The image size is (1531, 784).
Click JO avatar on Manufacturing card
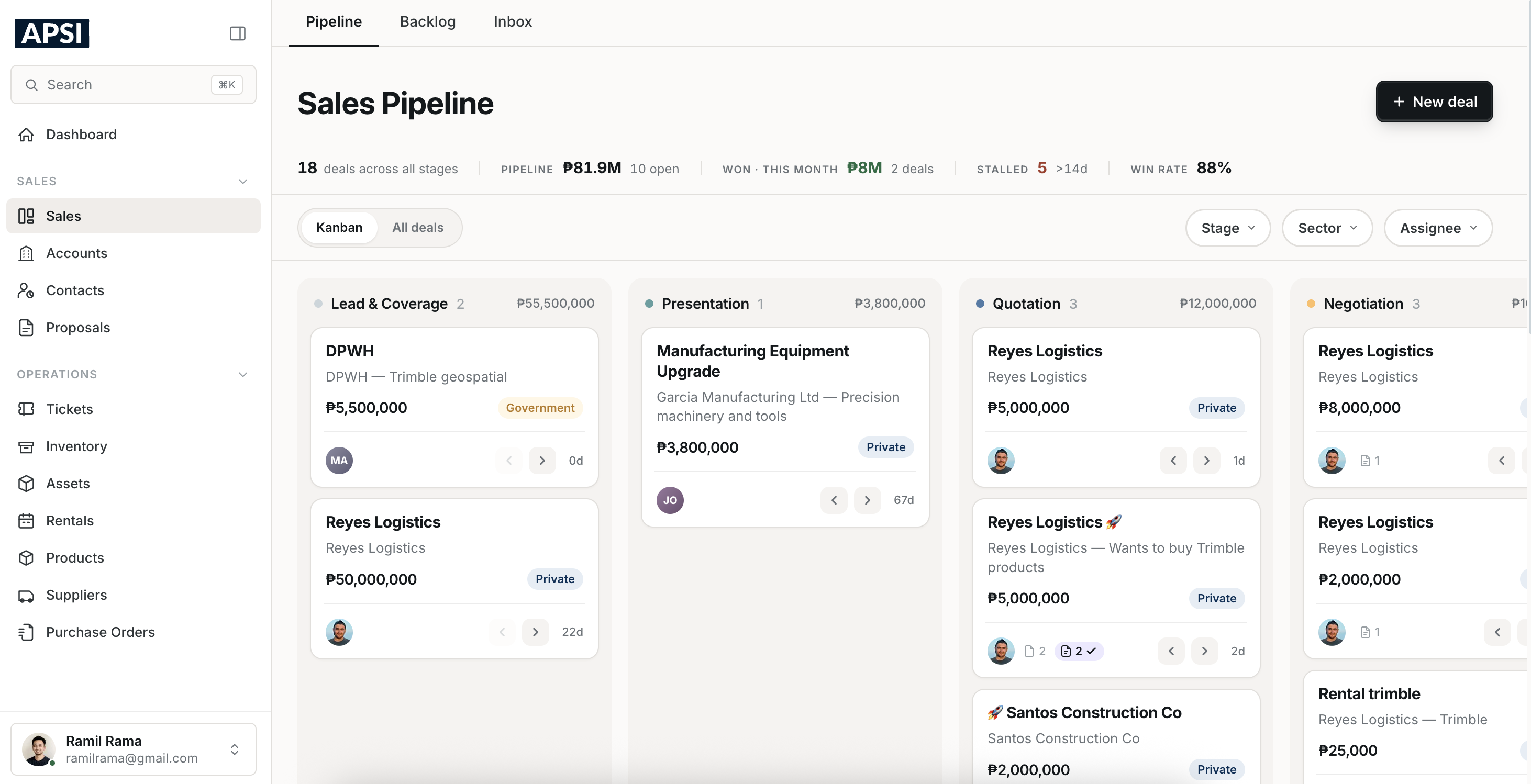pos(670,500)
